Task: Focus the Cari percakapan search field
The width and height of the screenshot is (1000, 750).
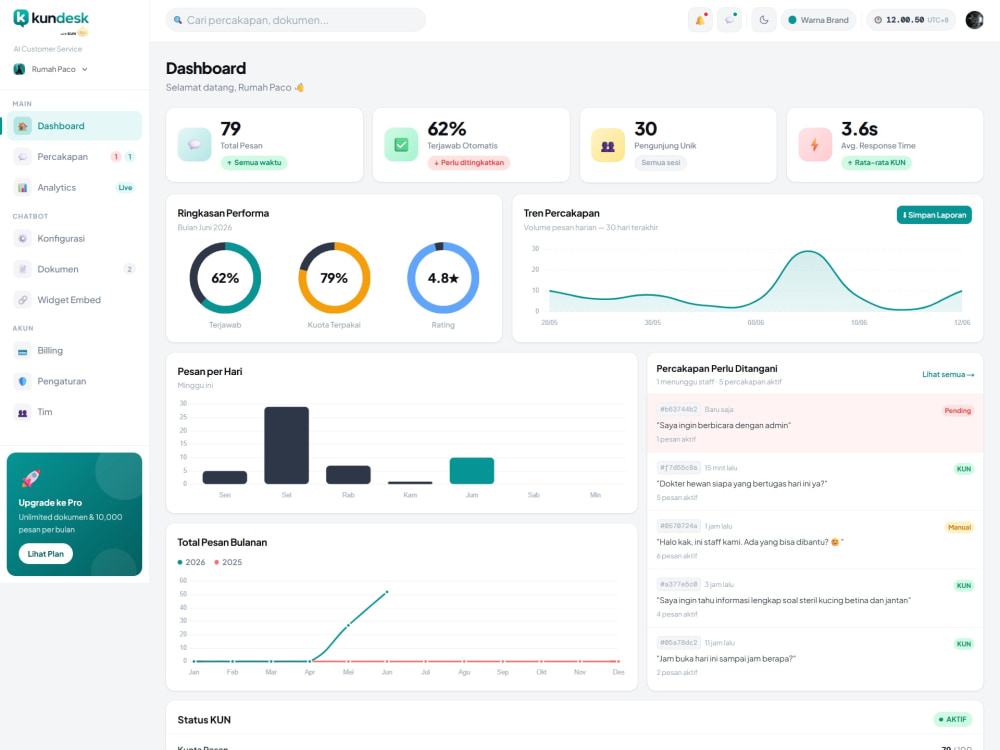Action: [x=296, y=20]
